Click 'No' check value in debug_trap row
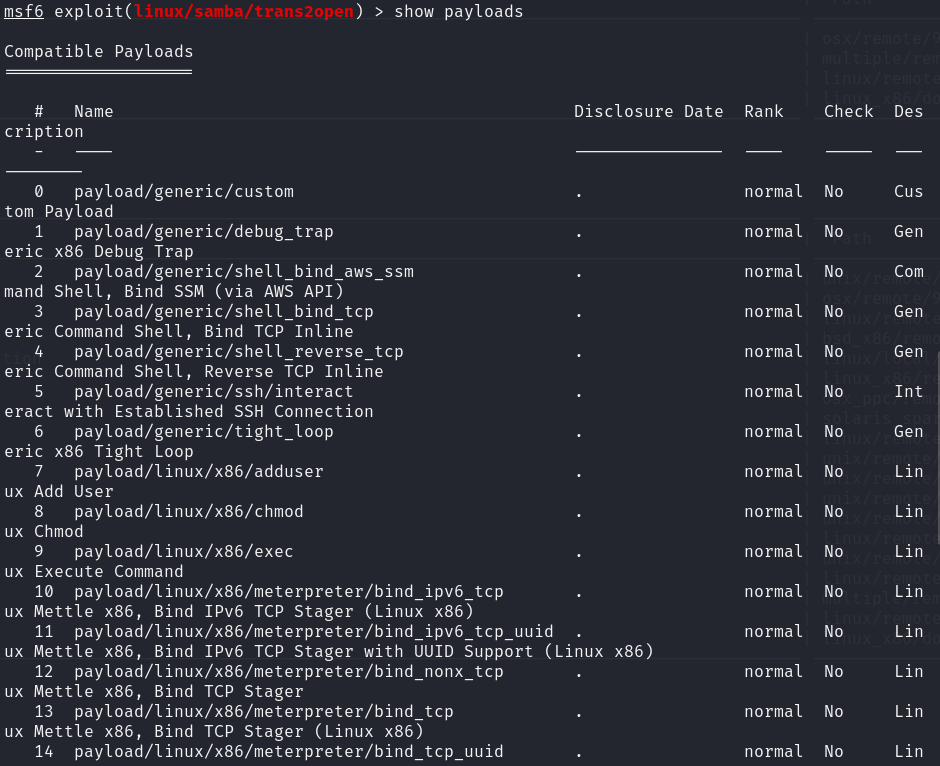Screen dimensions: 940x766 (834, 232)
